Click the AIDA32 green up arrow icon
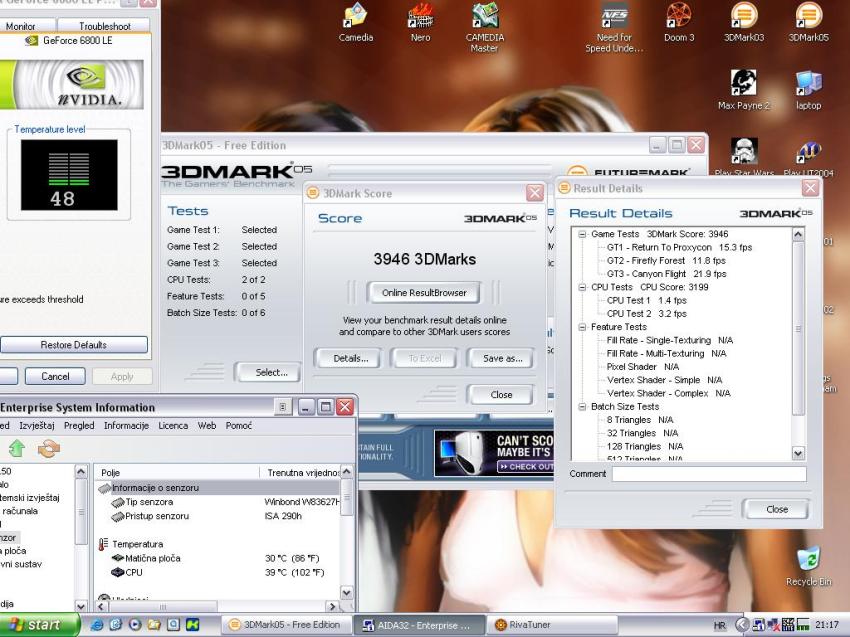Screen dimensions: 850x637 pos(16,449)
